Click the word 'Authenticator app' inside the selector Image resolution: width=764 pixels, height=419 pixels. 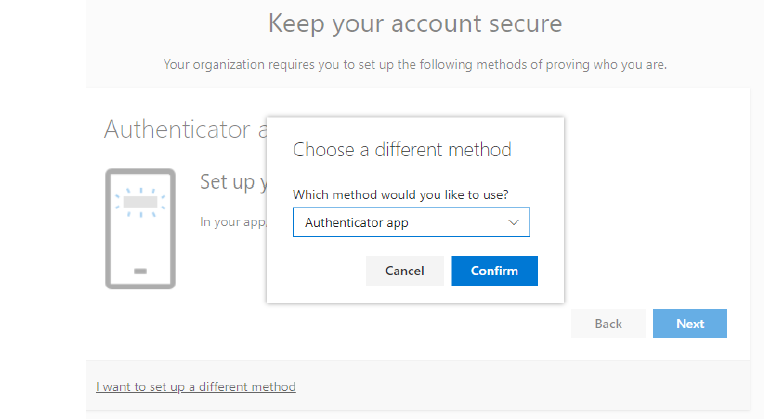click(x=357, y=222)
